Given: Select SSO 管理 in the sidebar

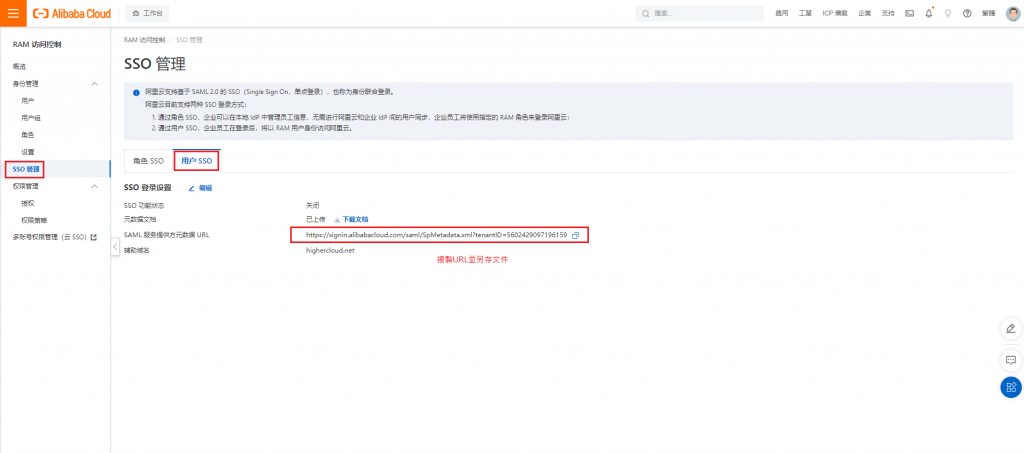Looking at the screenshot, I should point(26,169).
